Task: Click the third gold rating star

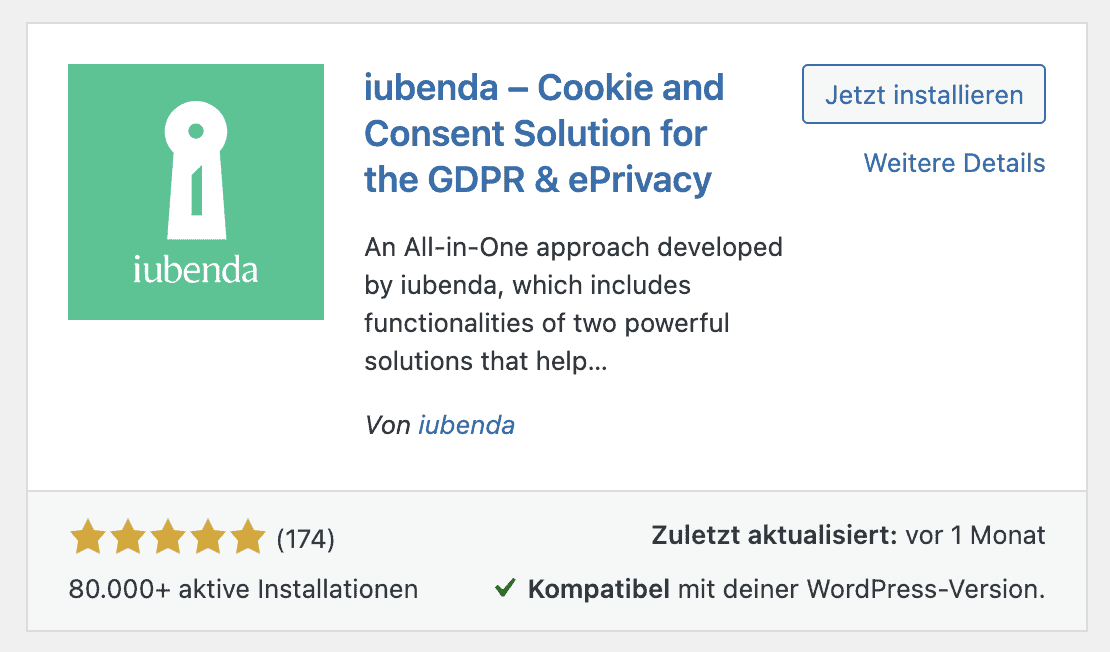Action: [168, 536]
